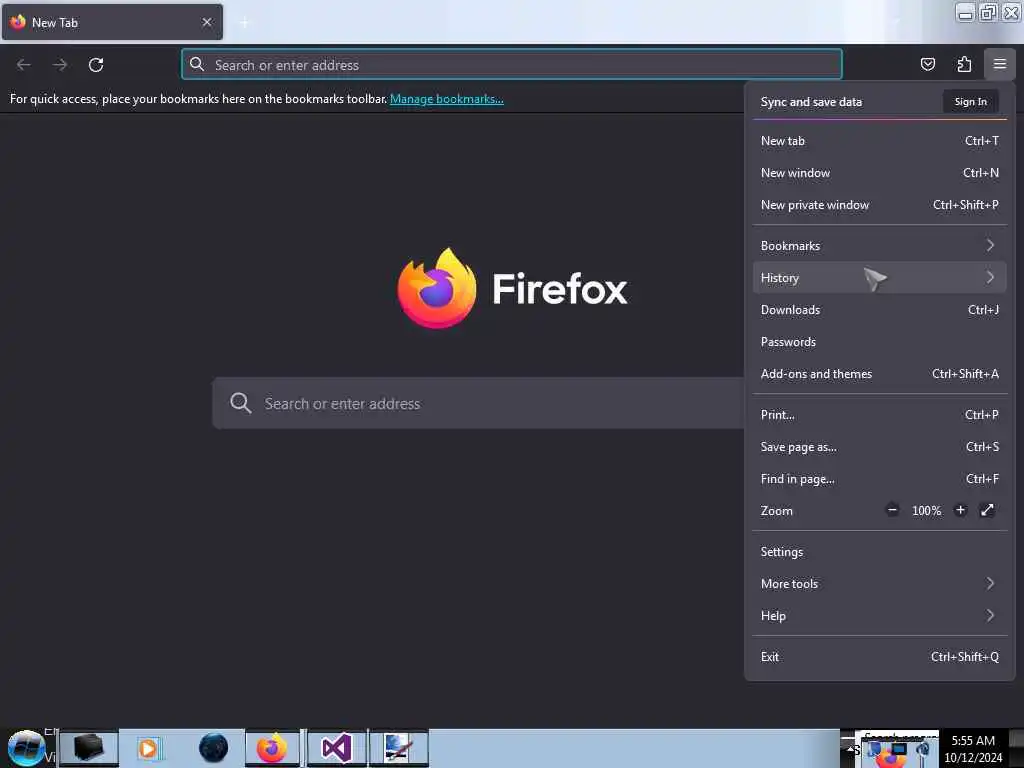Choose New private window menu item

[x=880, y=204]
